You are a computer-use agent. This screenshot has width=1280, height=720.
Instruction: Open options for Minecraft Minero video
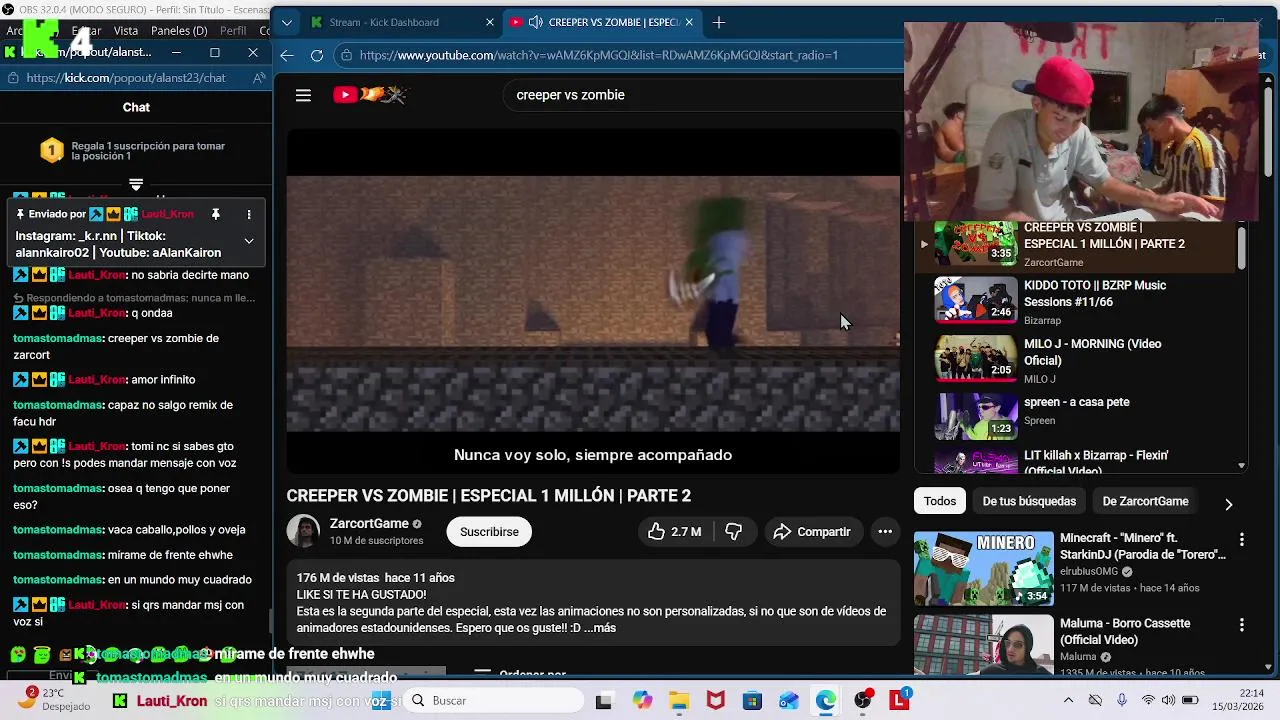(1241, 540)
